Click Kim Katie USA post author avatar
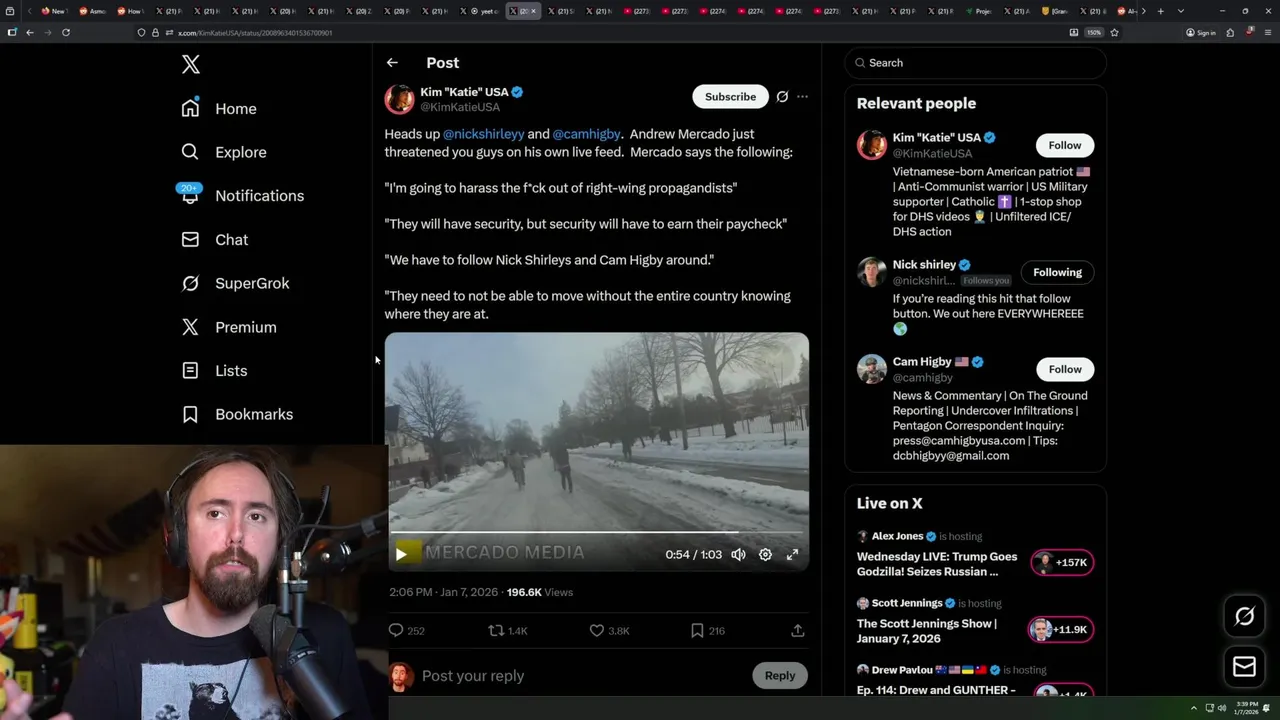Screen dimensions: 1280x720 pyautogui.click(x=400, y=100)
